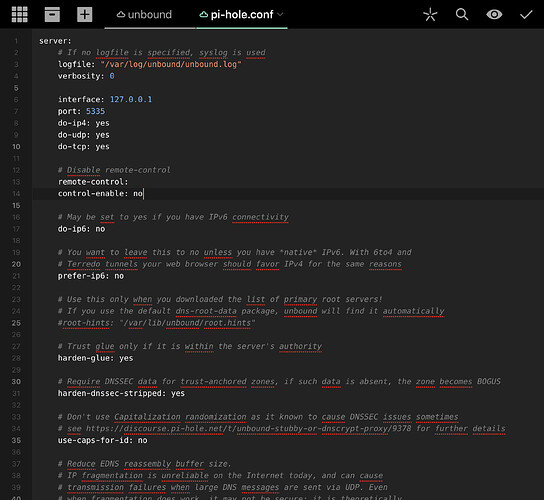Open the grid file browser icon

tap(19, 15)
